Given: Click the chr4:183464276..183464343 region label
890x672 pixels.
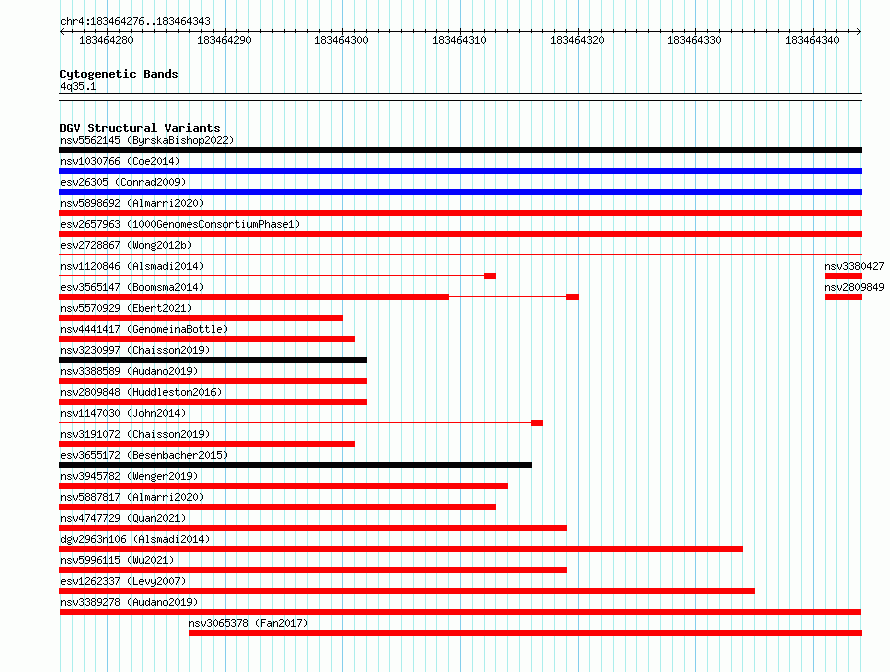Looking at the screenshot, I should 135,21.
